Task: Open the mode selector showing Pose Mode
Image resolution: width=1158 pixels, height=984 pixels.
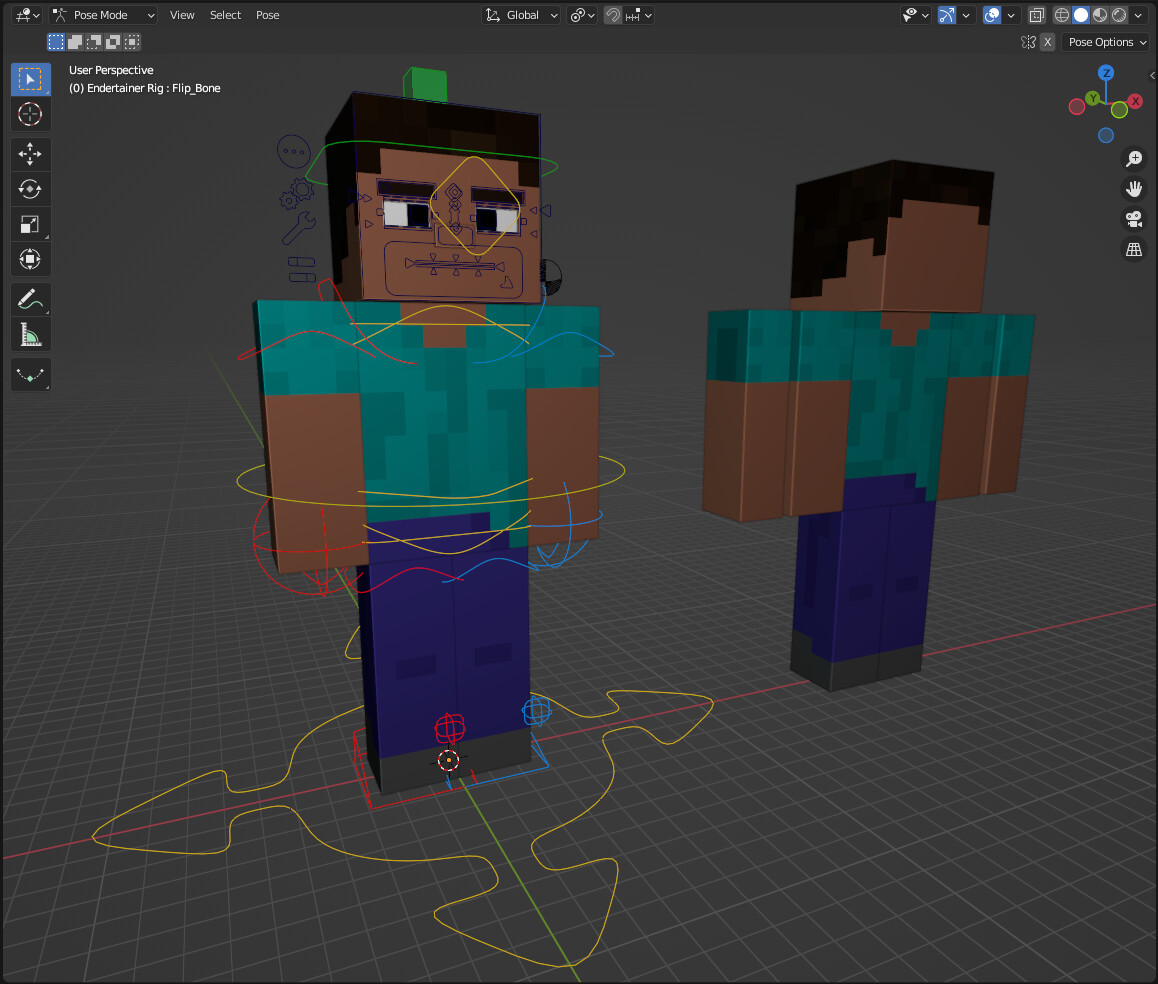Action: [103, 14]
